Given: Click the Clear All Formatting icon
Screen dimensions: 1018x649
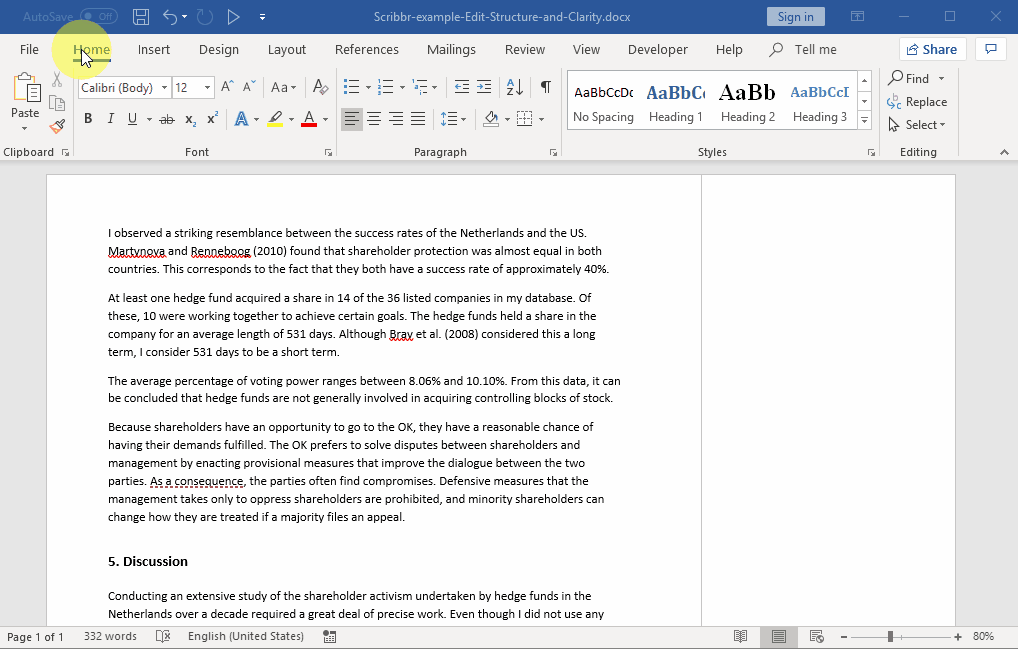Looking at the screenshot, I should coord(320,87).
